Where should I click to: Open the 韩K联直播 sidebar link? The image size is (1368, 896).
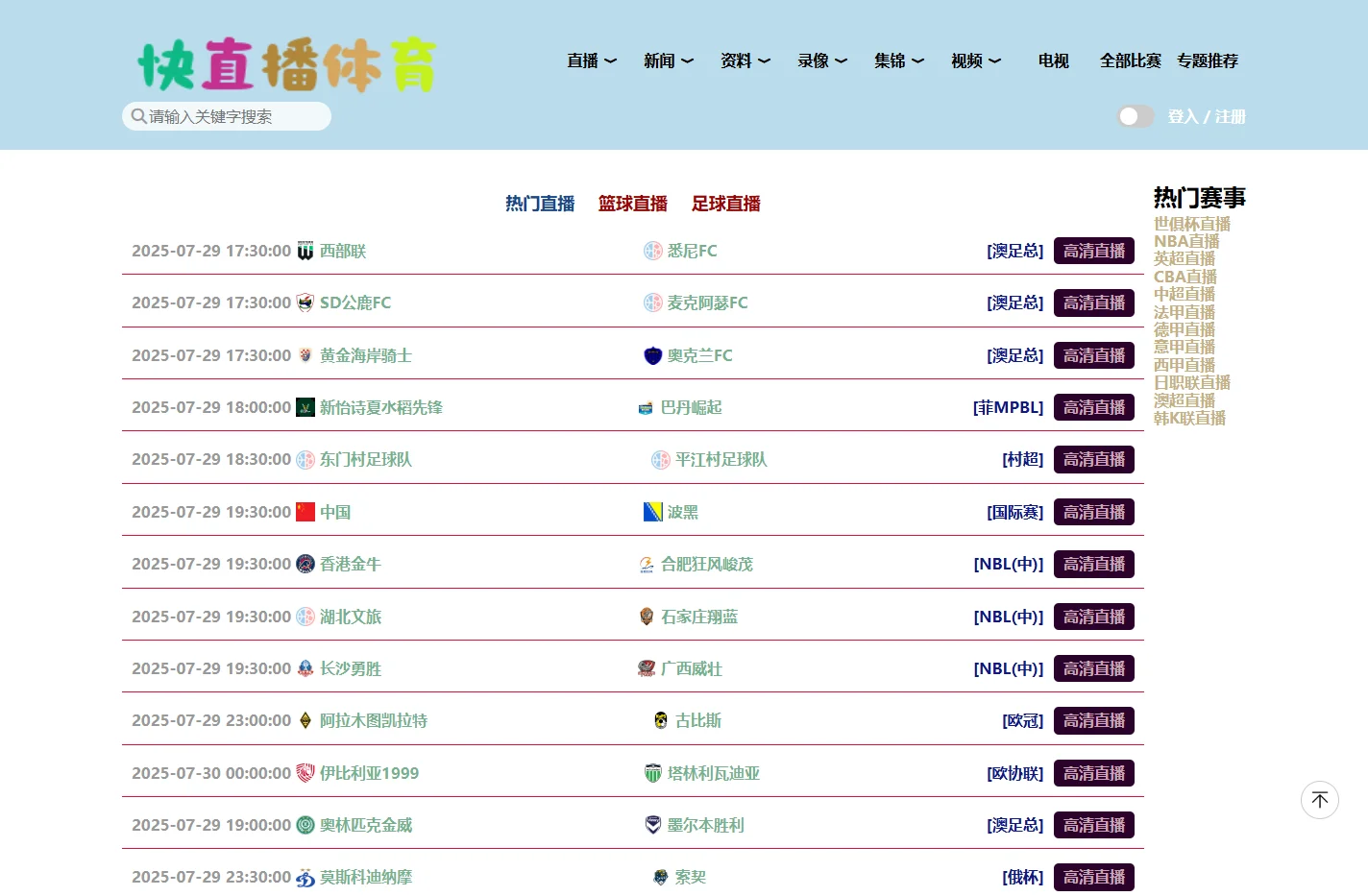tap(1189, 418)
